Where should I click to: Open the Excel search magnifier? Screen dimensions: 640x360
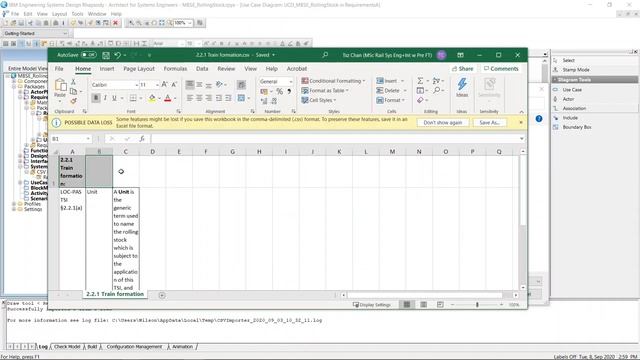[x=325, y=55]
